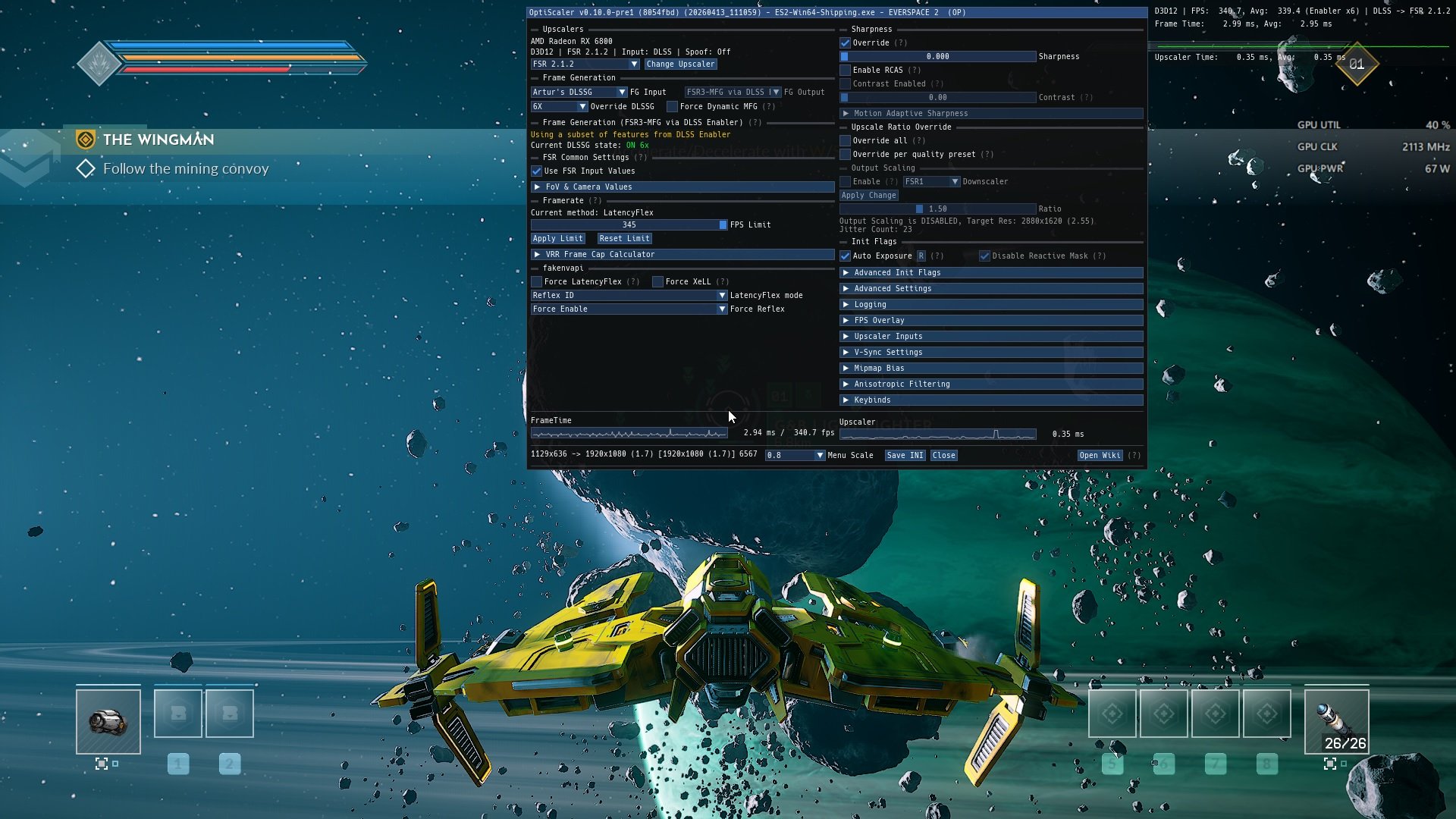Click consumable slot number 2 icon

coord(230,714)
